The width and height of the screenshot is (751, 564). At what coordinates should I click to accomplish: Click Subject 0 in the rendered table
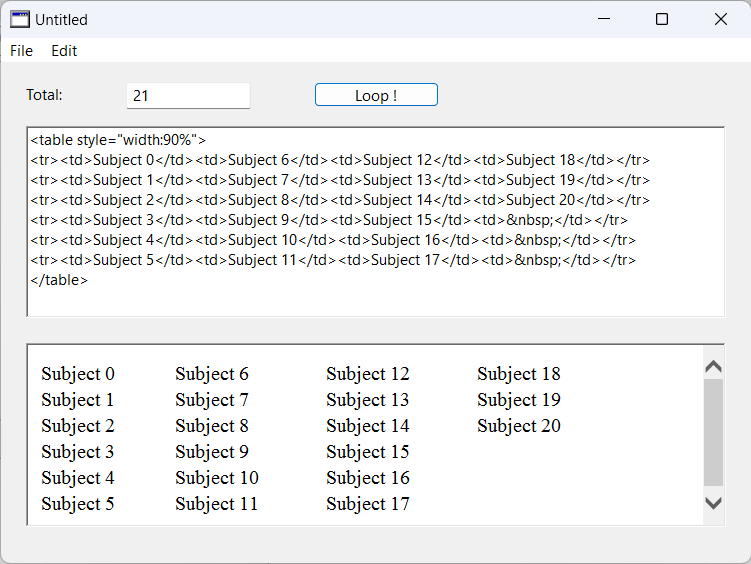[x=78, y=374]
